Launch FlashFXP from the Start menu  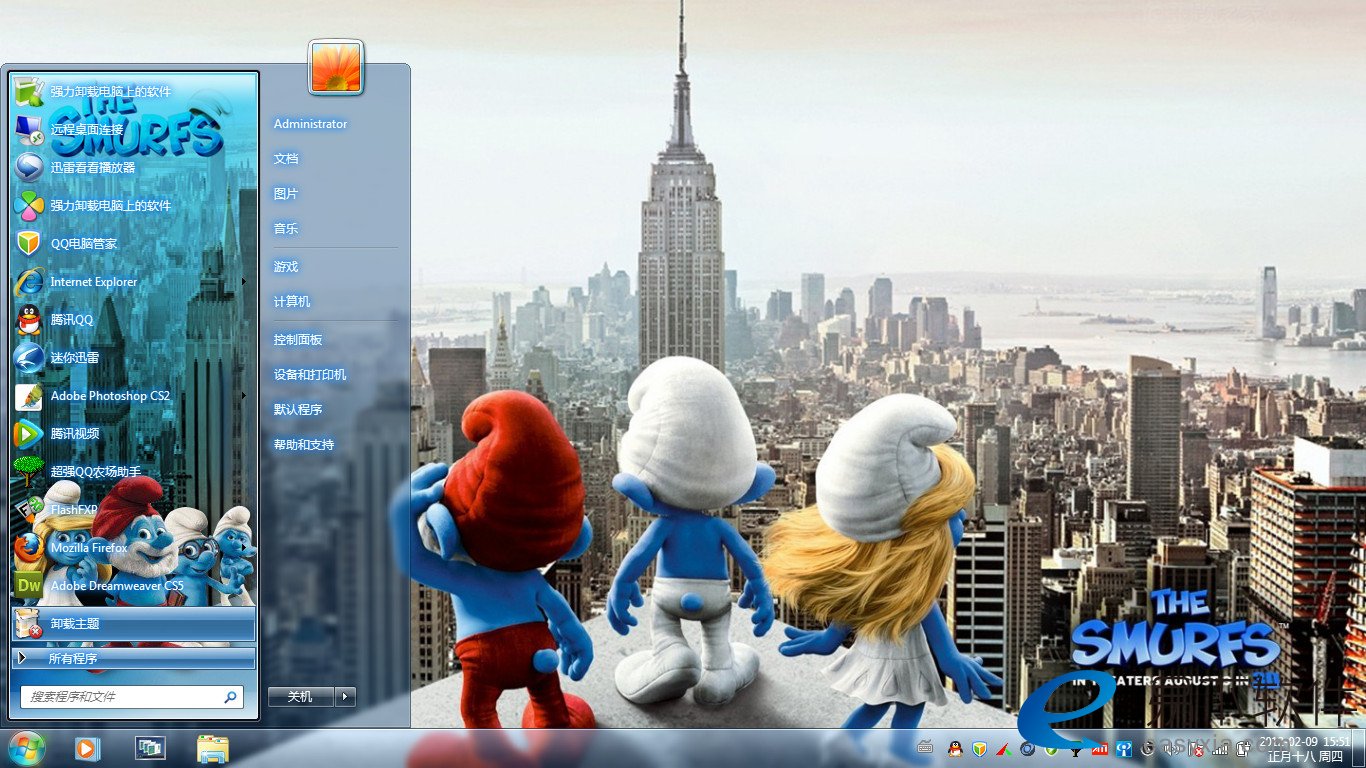(x=132, y=510)
